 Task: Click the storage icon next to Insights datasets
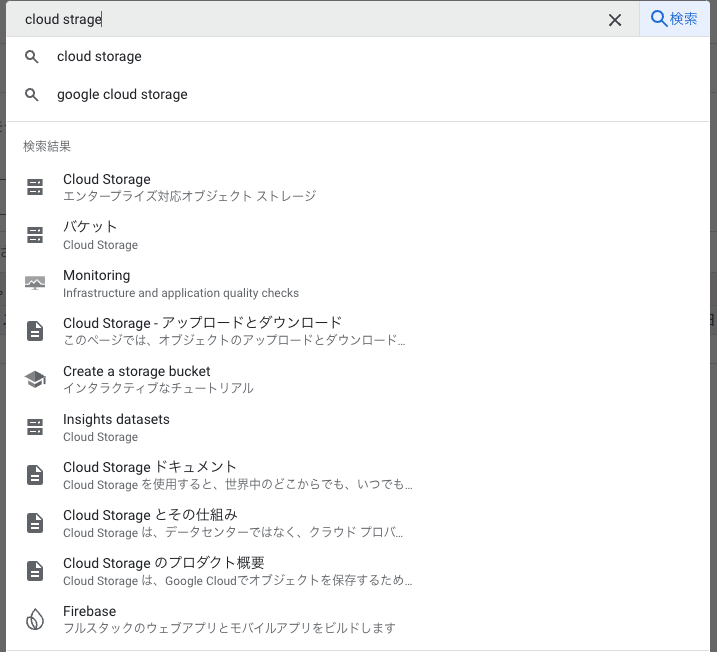tap(35, 427)
